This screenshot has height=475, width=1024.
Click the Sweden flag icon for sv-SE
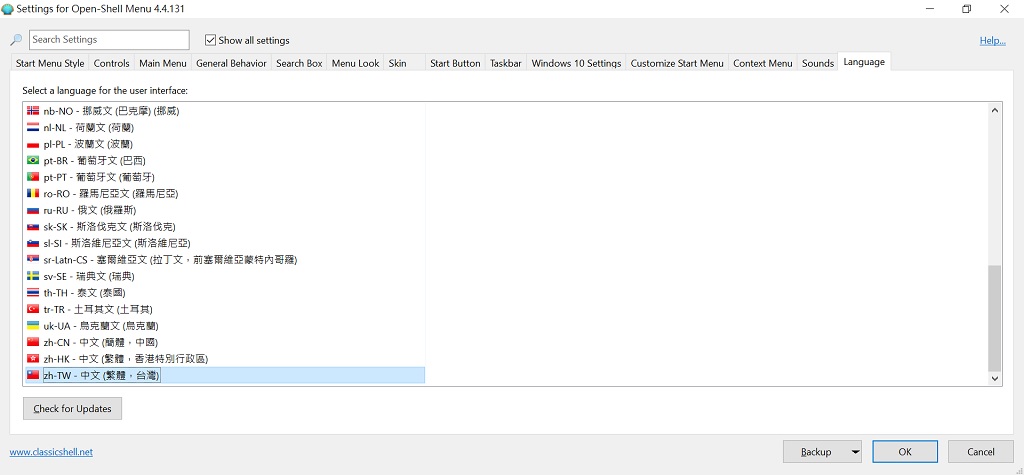click(x=33, y=276)
